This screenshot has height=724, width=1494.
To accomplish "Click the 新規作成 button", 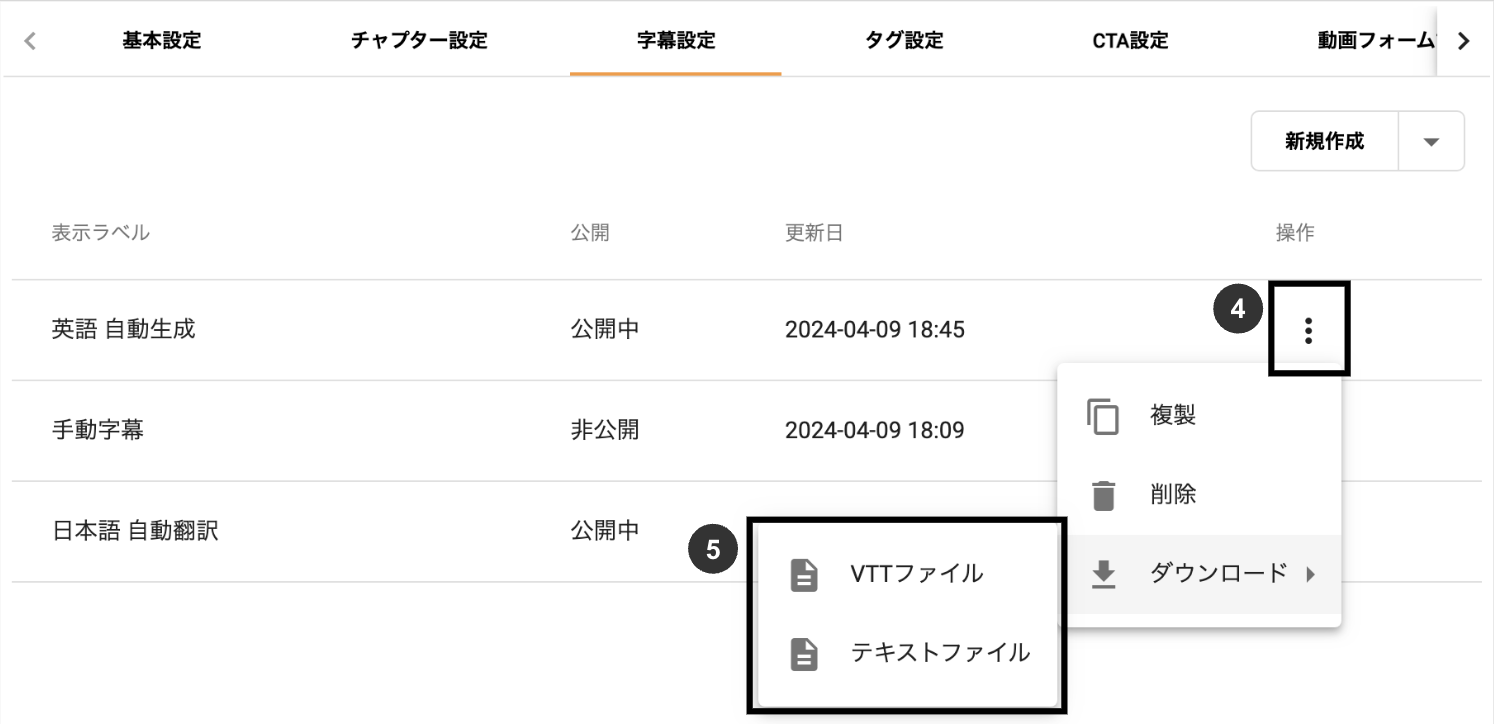I will click(1322, 141).
